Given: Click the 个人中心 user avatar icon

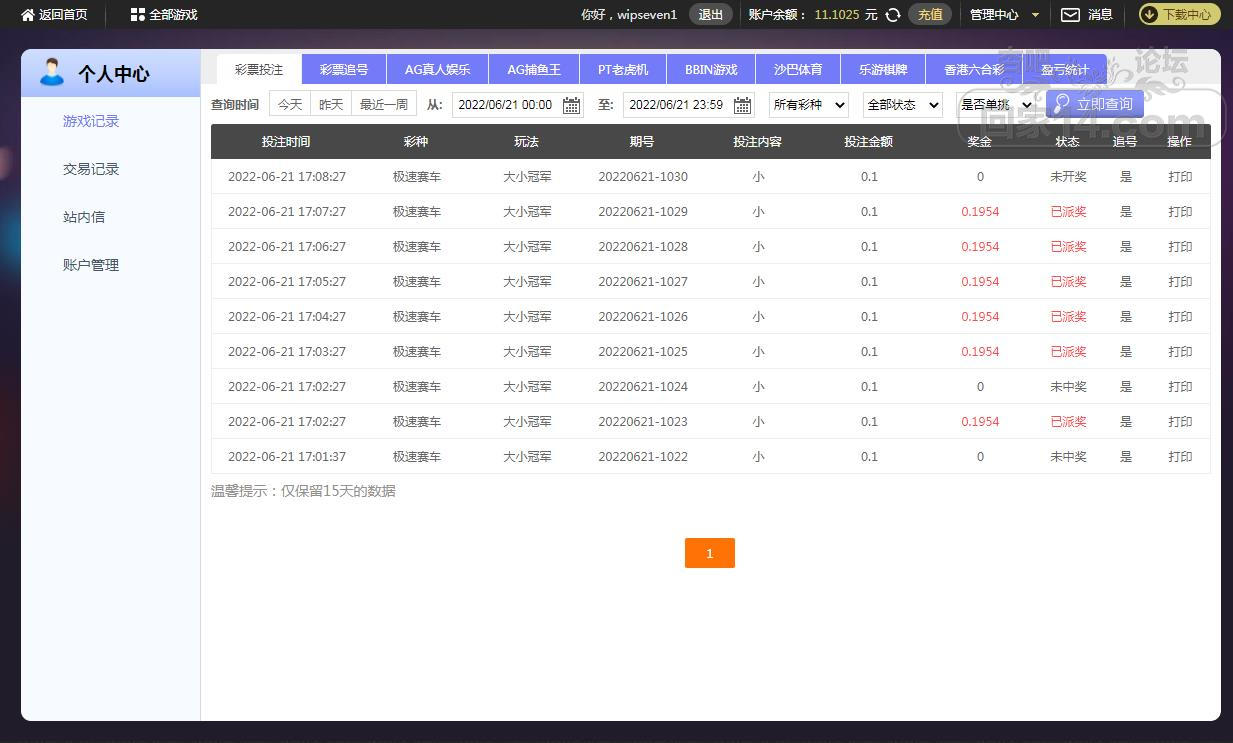Looking at the screenshot, I should point(51,73).
